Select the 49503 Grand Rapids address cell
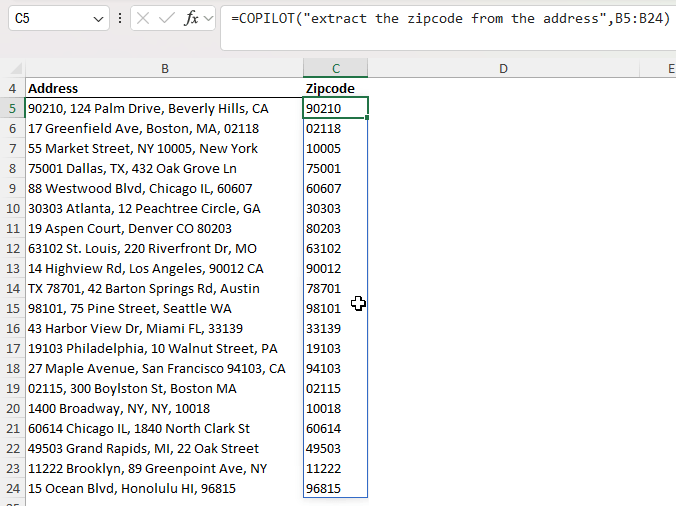Viewport: 676px width, 506px height. (x=164, y=448)
